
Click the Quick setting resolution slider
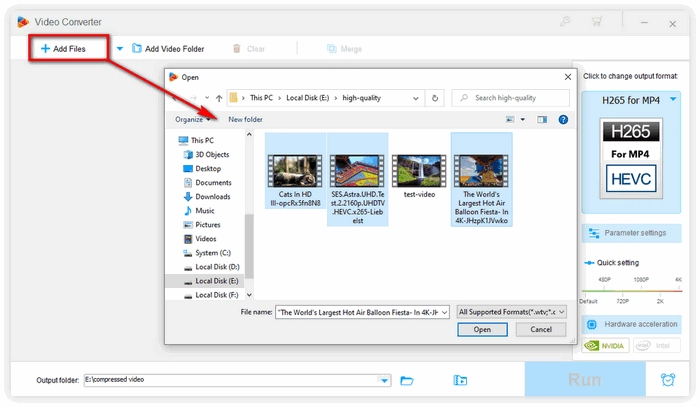[631, 291]
